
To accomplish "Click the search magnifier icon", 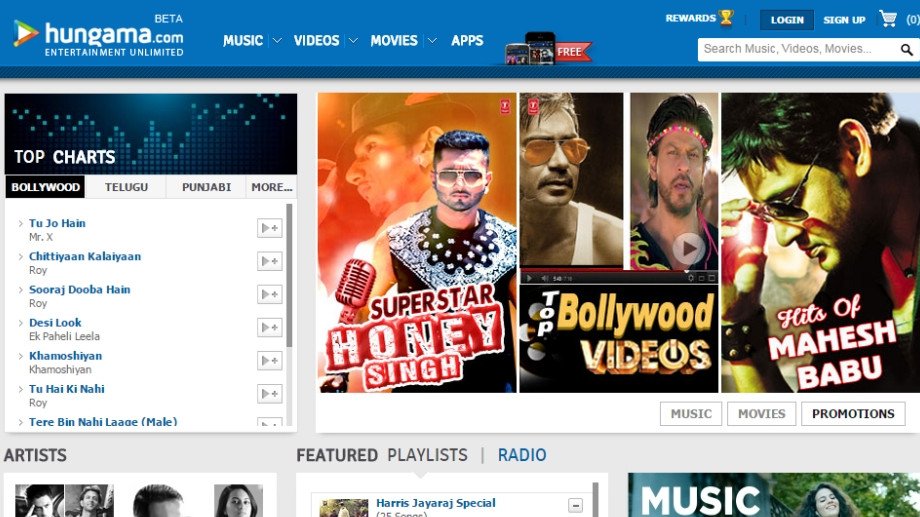I will (x=907, y=50).
